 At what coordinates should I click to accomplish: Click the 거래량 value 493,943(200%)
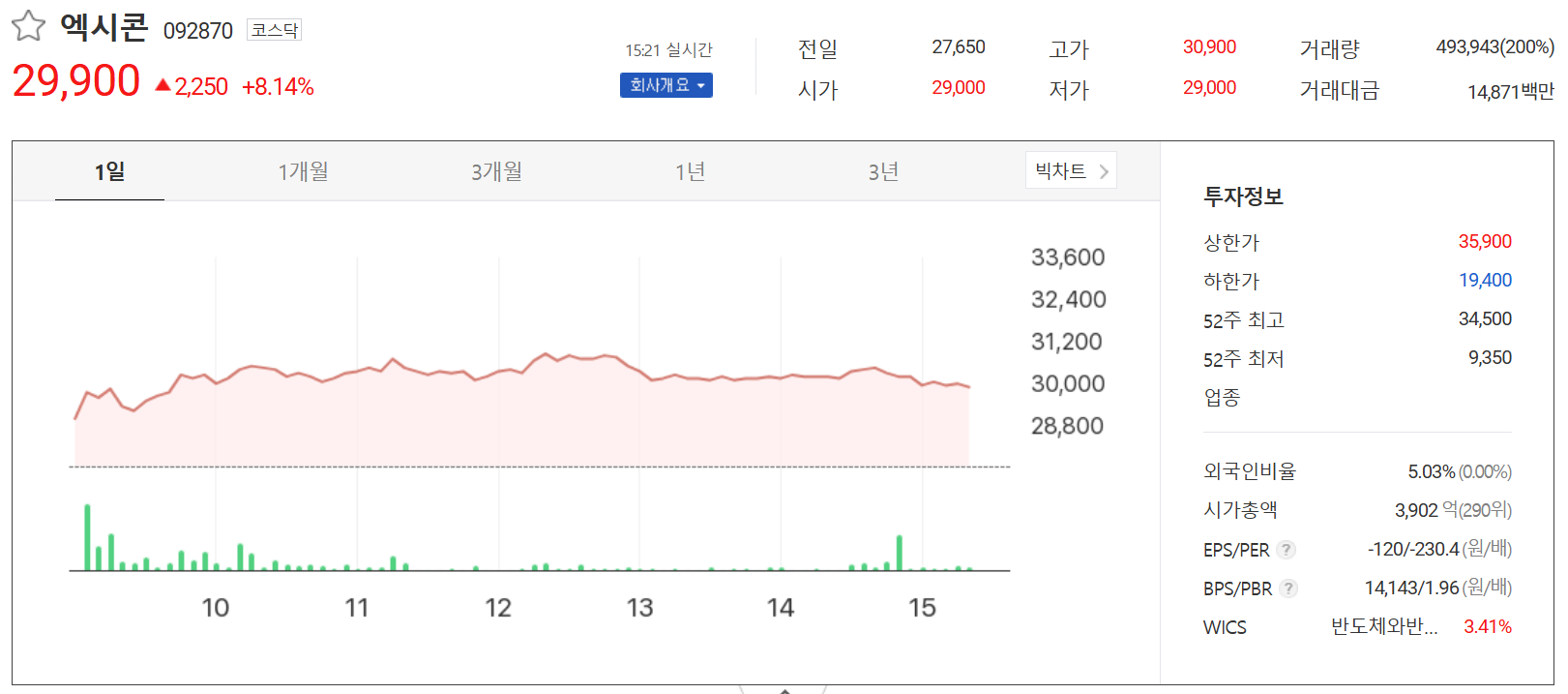click(1494, 46)
